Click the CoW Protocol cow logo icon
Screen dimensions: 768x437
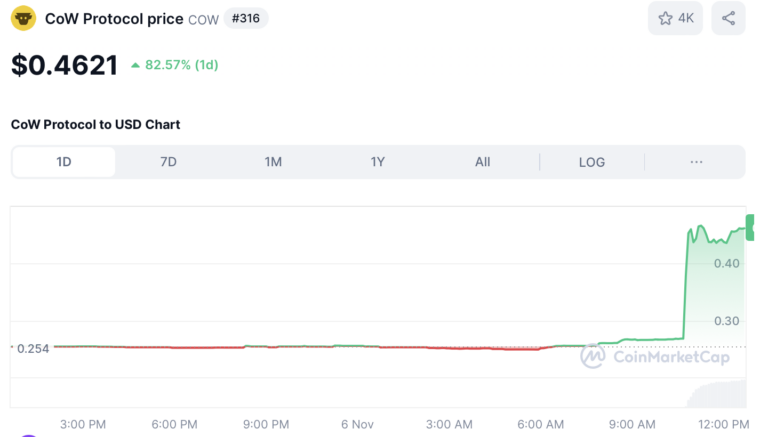pos(23,18)
